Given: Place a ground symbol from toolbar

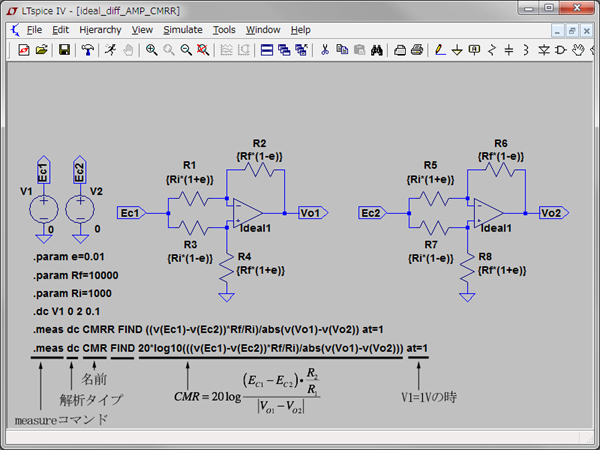Looking at the screenshot, I should (x=454, y=49).
